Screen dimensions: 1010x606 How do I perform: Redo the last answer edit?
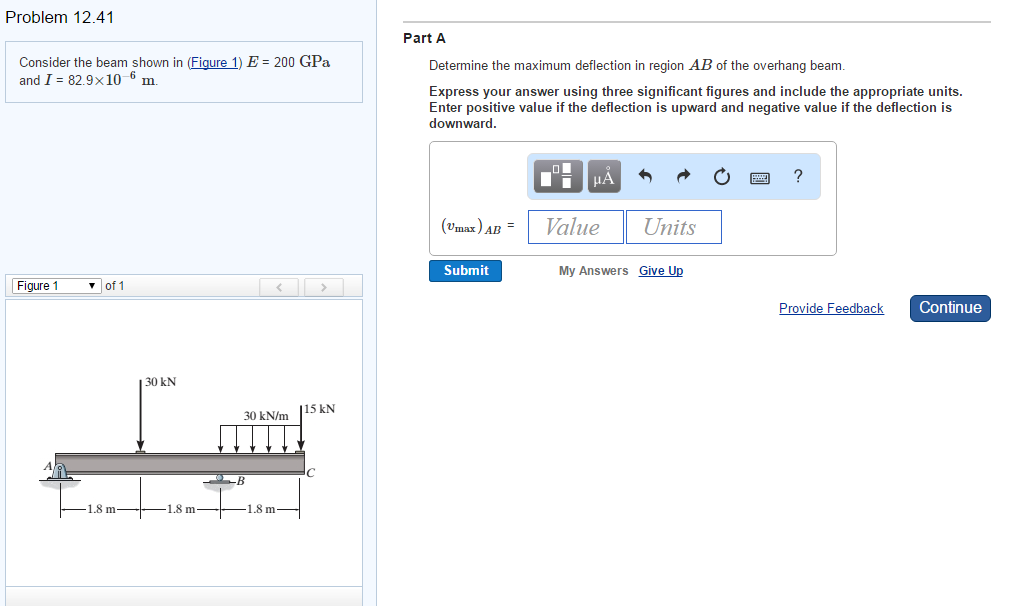click(683, 176)
